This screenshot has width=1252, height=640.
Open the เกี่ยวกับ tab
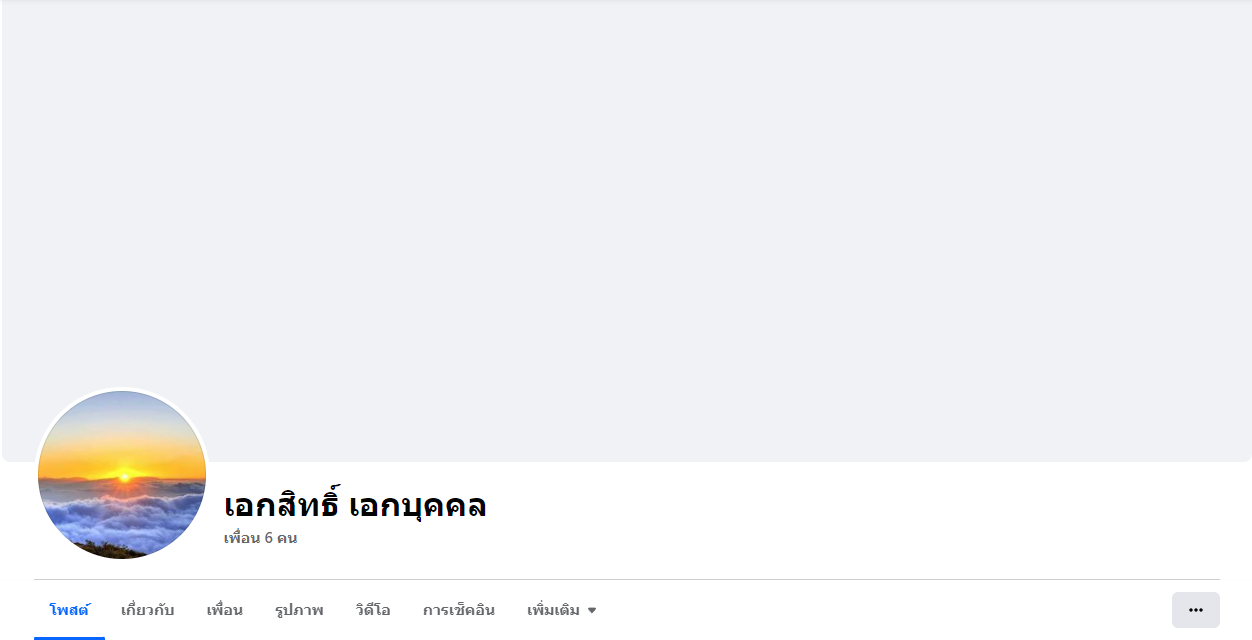(x=148, y=610)
